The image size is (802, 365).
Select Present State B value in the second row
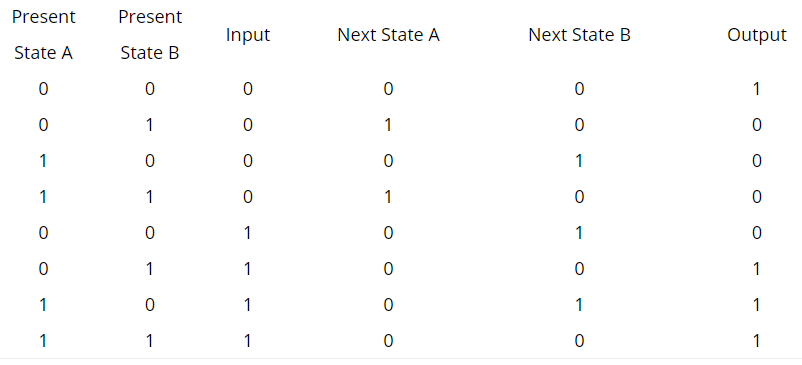(x=150, y=125)
